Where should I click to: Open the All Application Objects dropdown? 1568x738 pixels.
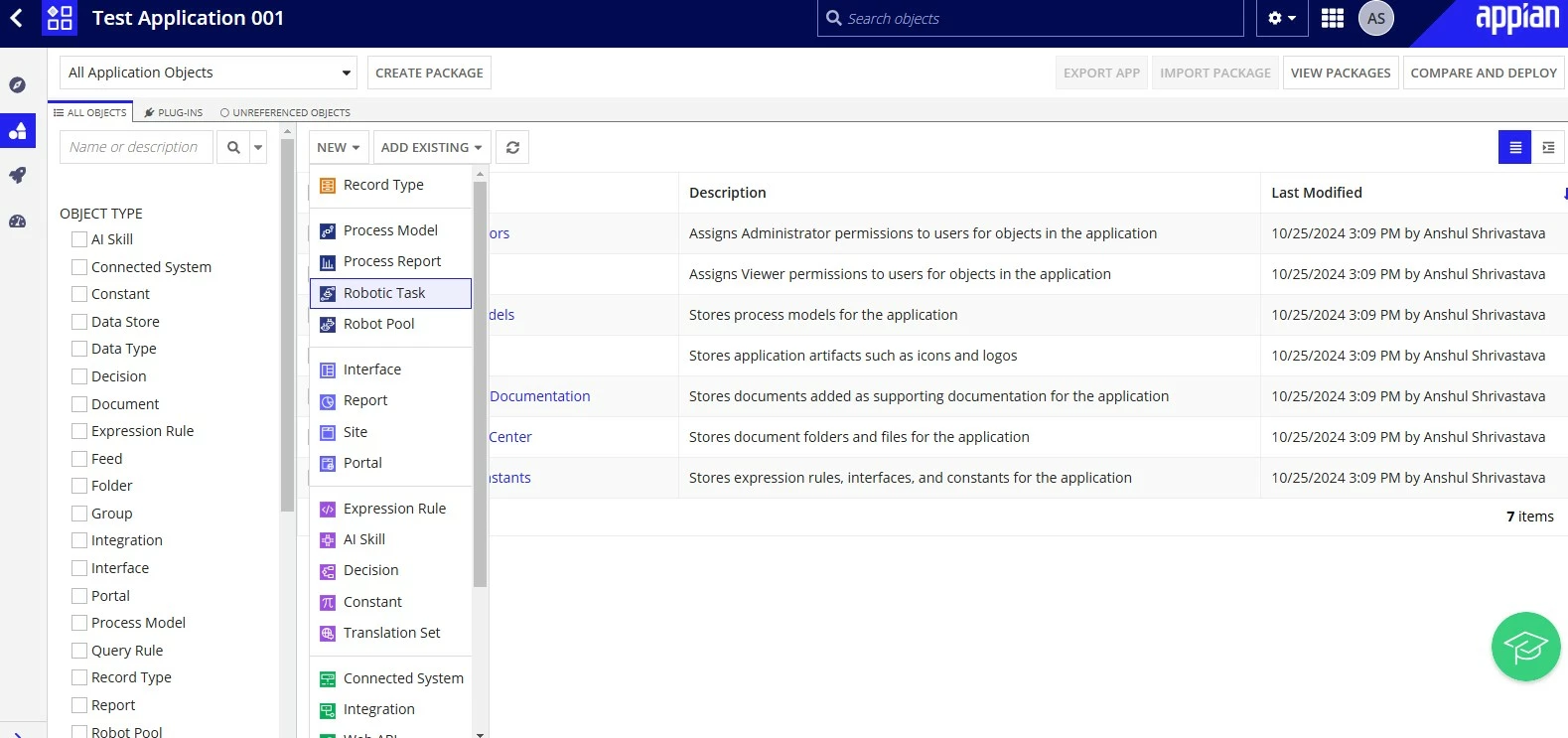point(209,73)
